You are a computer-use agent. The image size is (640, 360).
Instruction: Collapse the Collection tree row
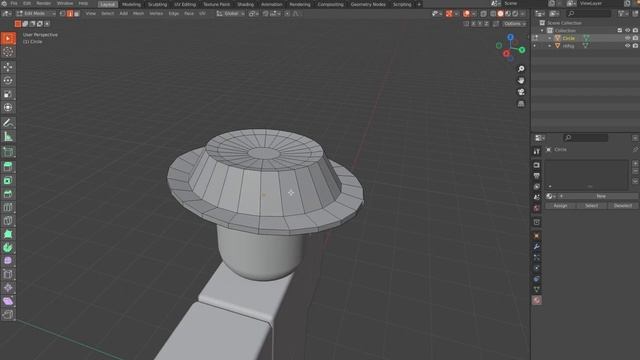point(542,31)
